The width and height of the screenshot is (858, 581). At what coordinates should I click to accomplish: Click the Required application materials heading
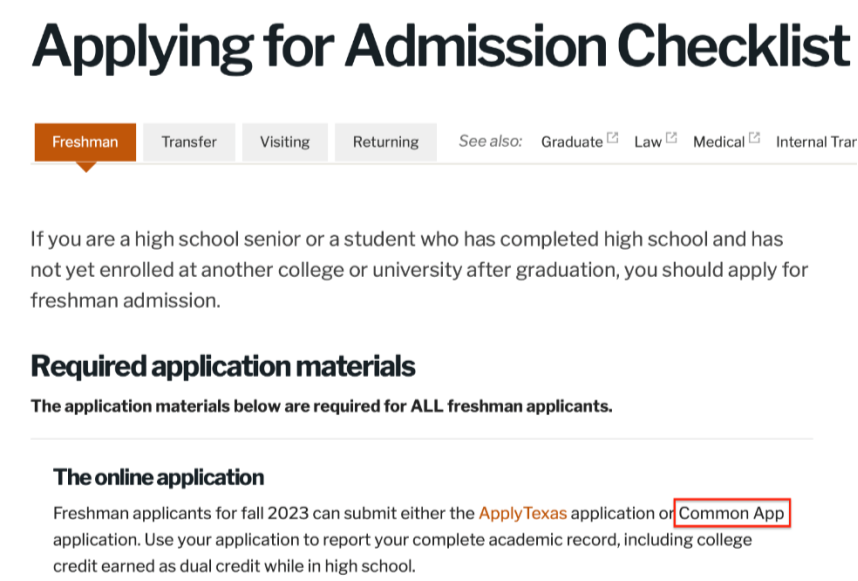pyautogui.click(x=223, y=366)
